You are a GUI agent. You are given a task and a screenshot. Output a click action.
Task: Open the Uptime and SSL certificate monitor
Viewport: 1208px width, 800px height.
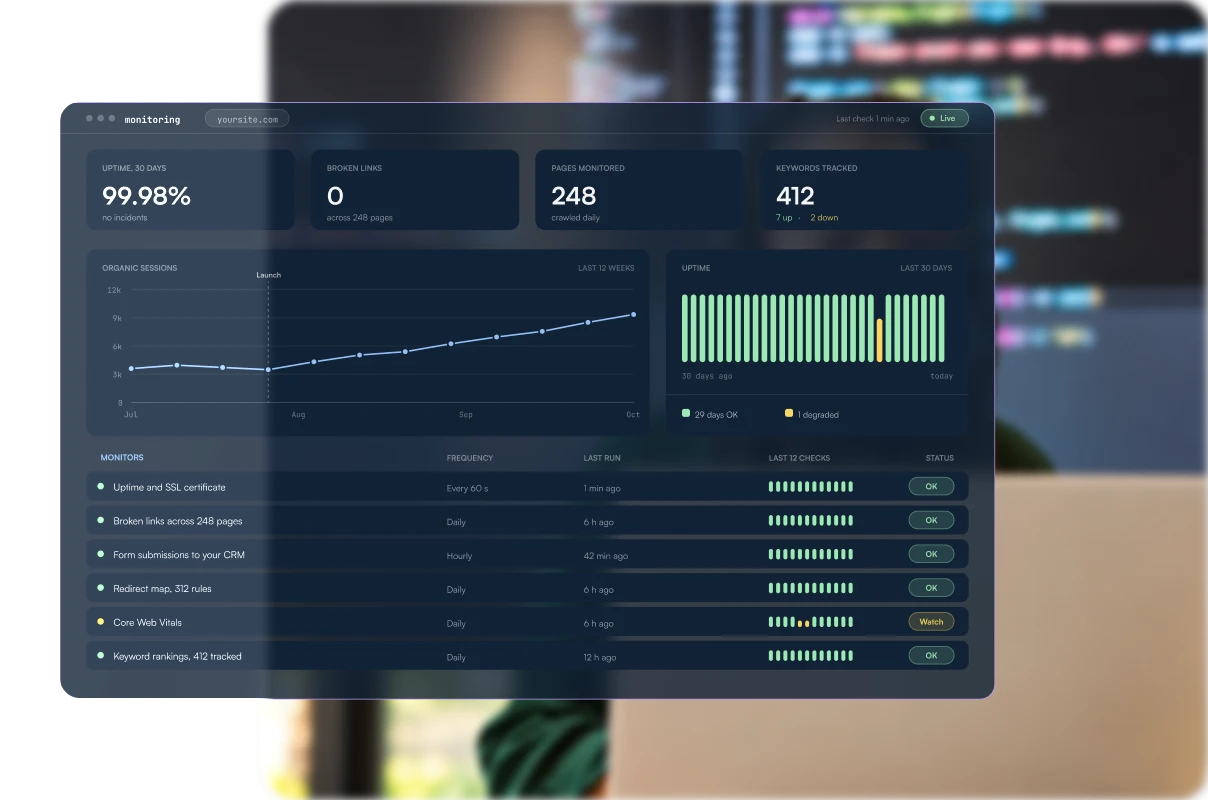(x=527, y=487)
